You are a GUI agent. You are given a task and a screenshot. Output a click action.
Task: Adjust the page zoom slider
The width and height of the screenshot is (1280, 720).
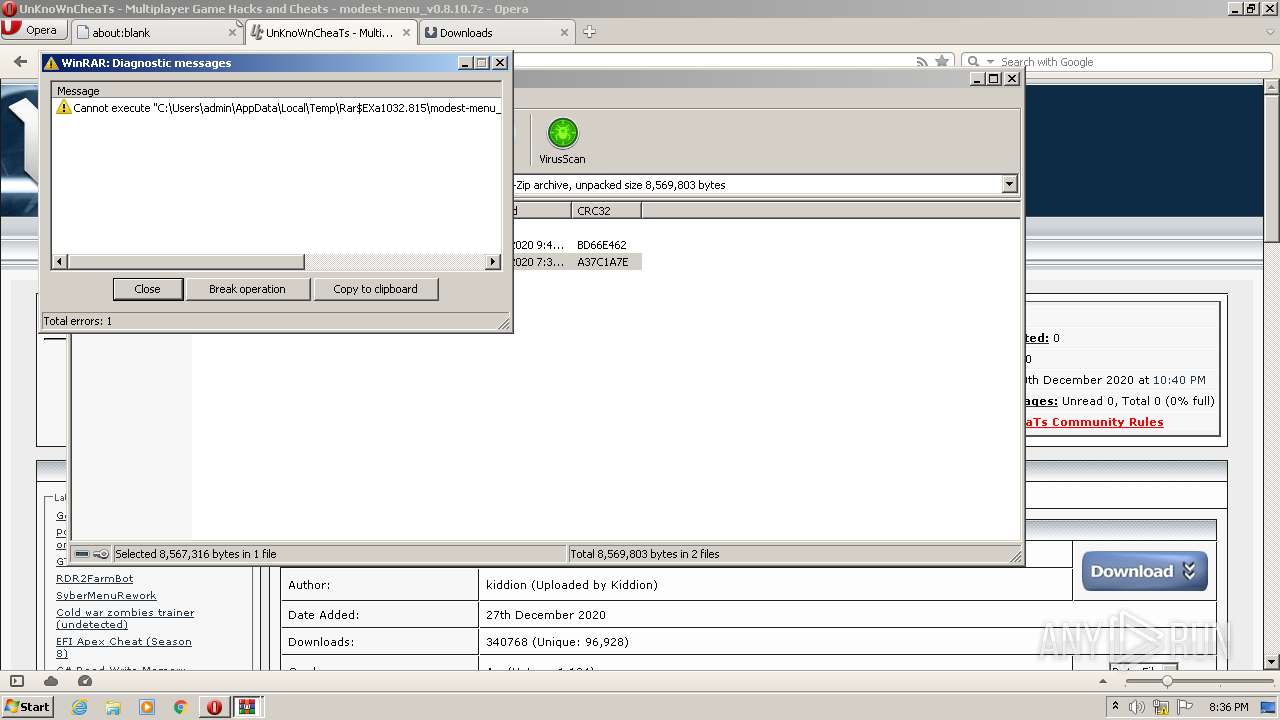pyautogui.click(x=1166, y=681)
